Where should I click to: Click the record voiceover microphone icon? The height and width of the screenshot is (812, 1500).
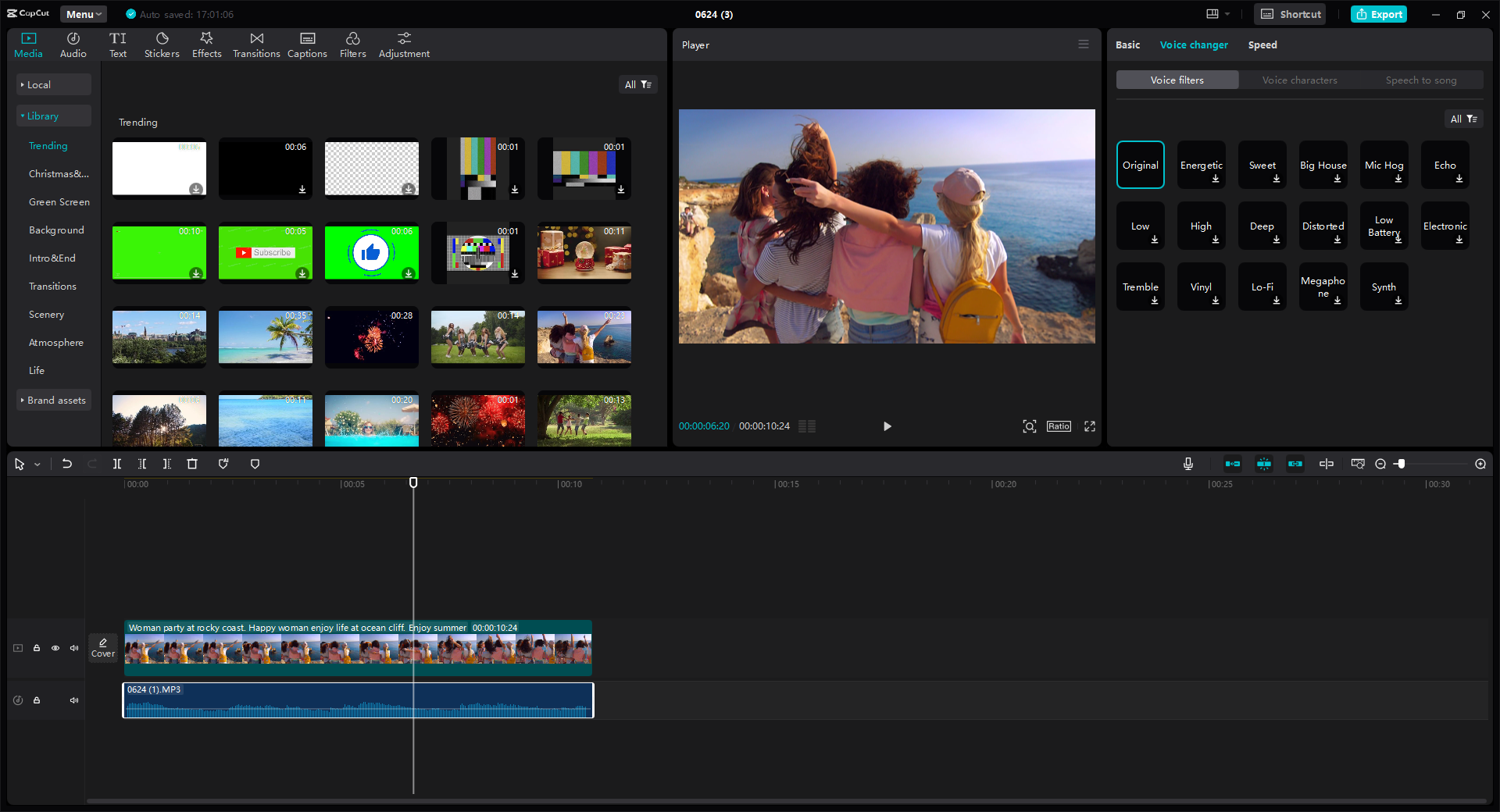click(x=1187, y=464)
